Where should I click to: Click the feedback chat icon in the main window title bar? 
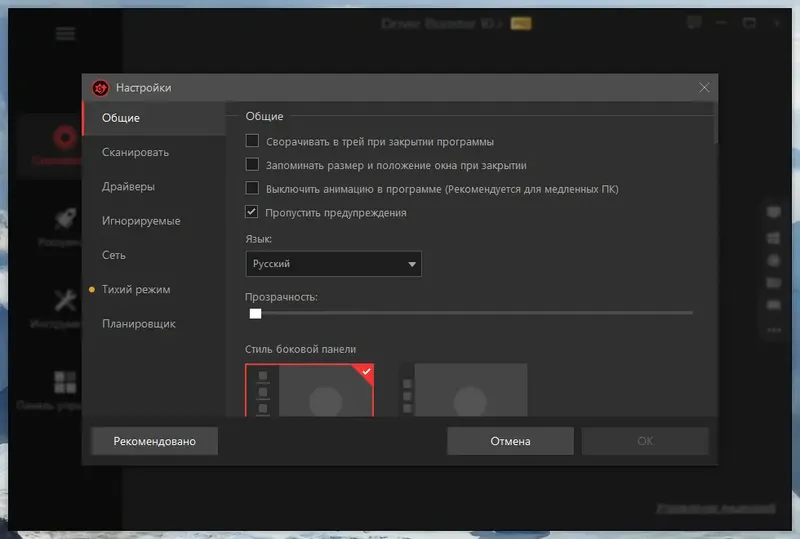(x=694, y=22)
